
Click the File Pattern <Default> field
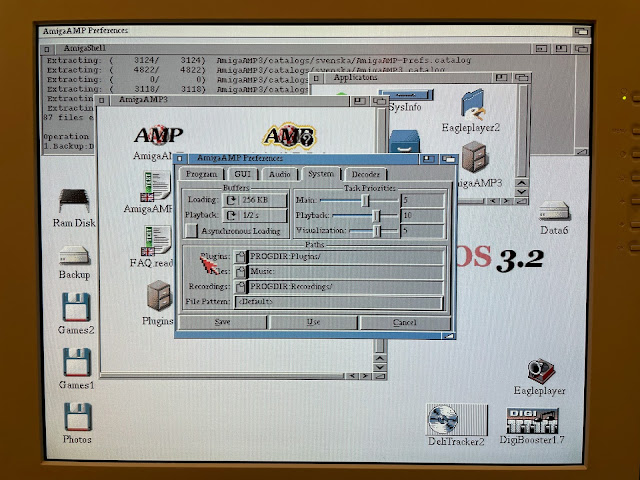click(339, 302)
